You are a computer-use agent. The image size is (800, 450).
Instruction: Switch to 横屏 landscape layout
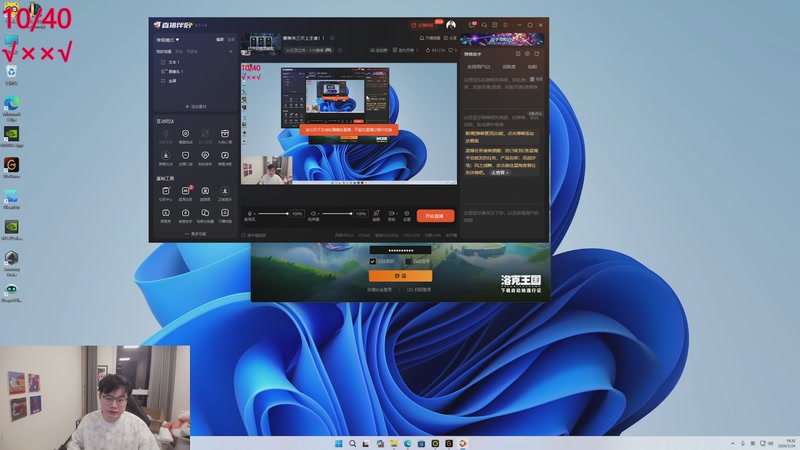[220, 39]
